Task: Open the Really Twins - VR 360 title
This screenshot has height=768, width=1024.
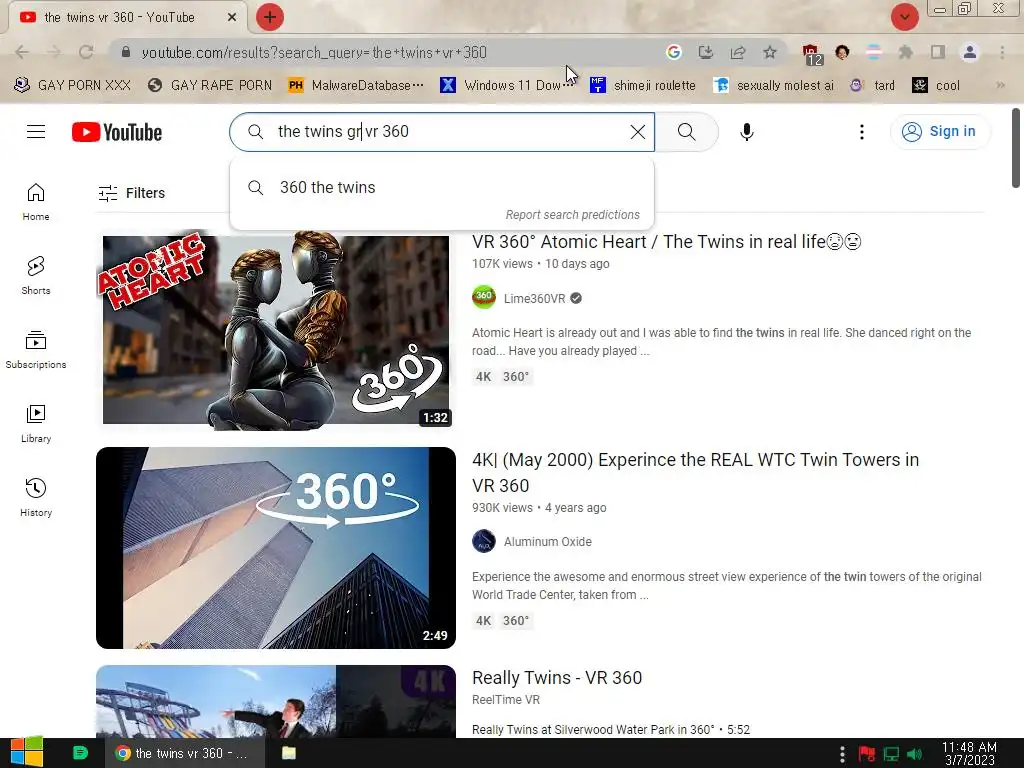Action: (x=557, y=678)
